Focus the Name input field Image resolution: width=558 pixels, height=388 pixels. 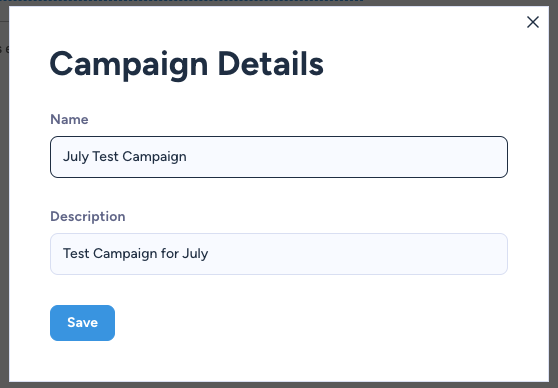(x=279, y=157)
